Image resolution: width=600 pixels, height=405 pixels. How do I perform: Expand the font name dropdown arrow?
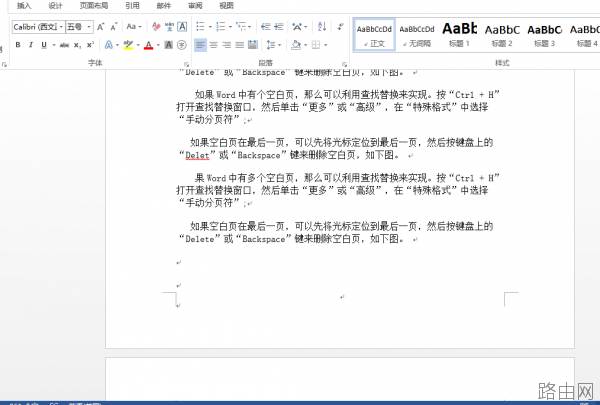61,27
